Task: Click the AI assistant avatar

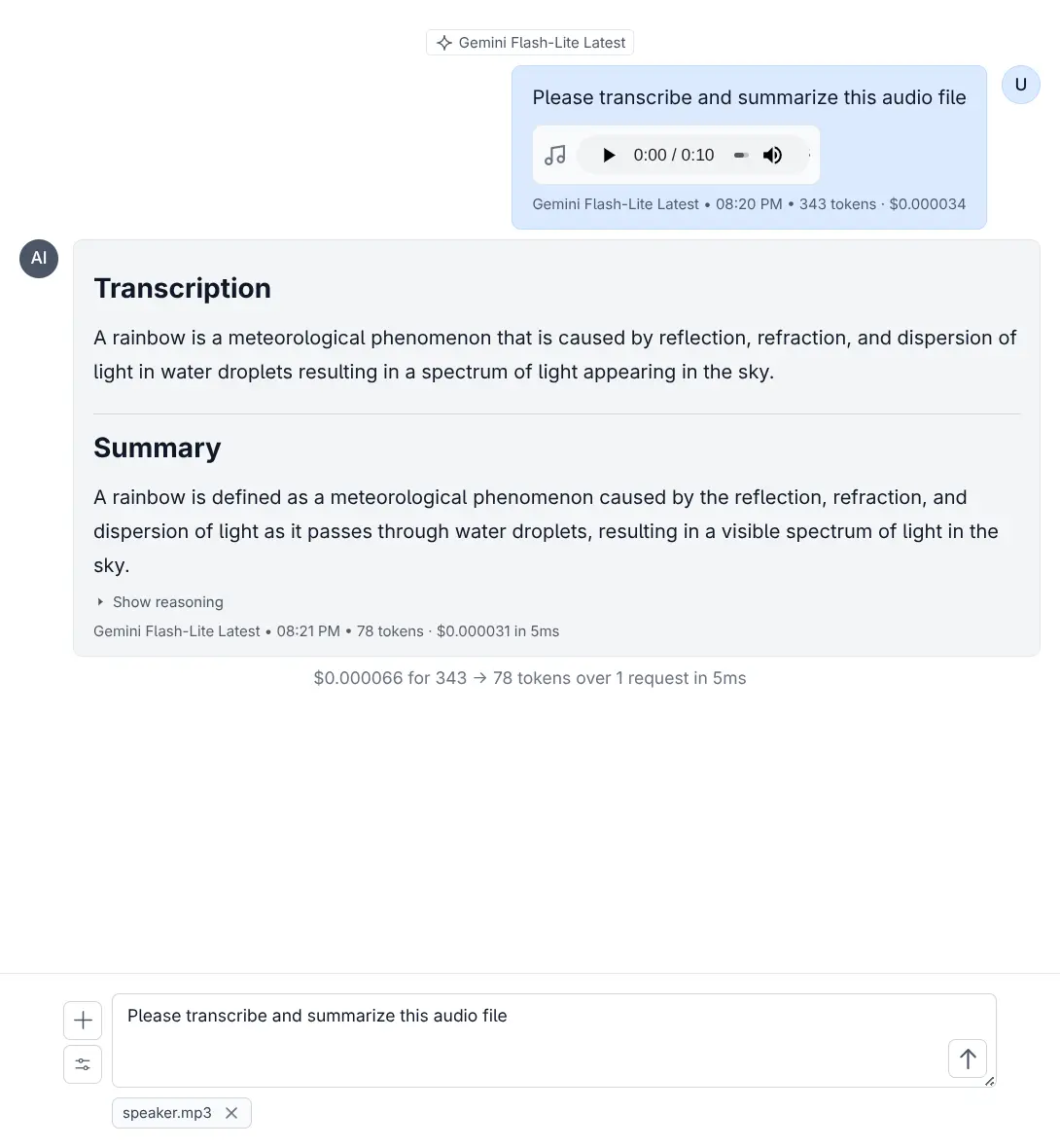Action: [x=39, y=259]
